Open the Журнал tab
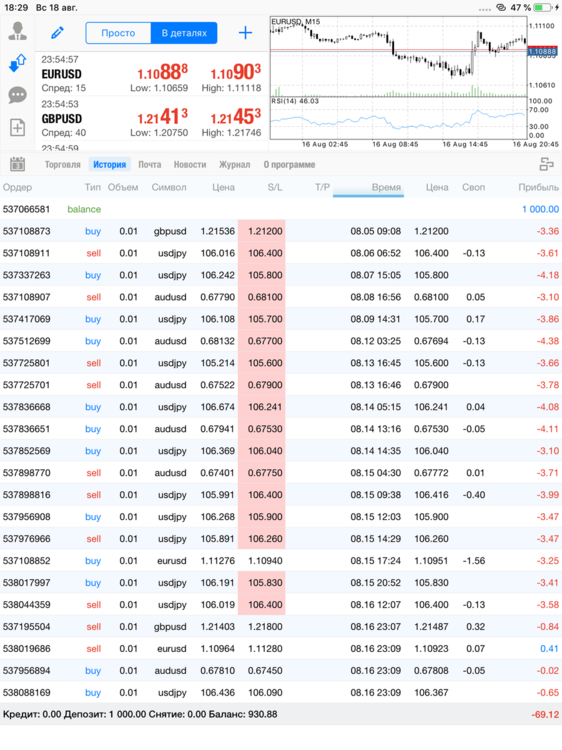The width and height of the screenshot is (562, 750). [234, 165]
